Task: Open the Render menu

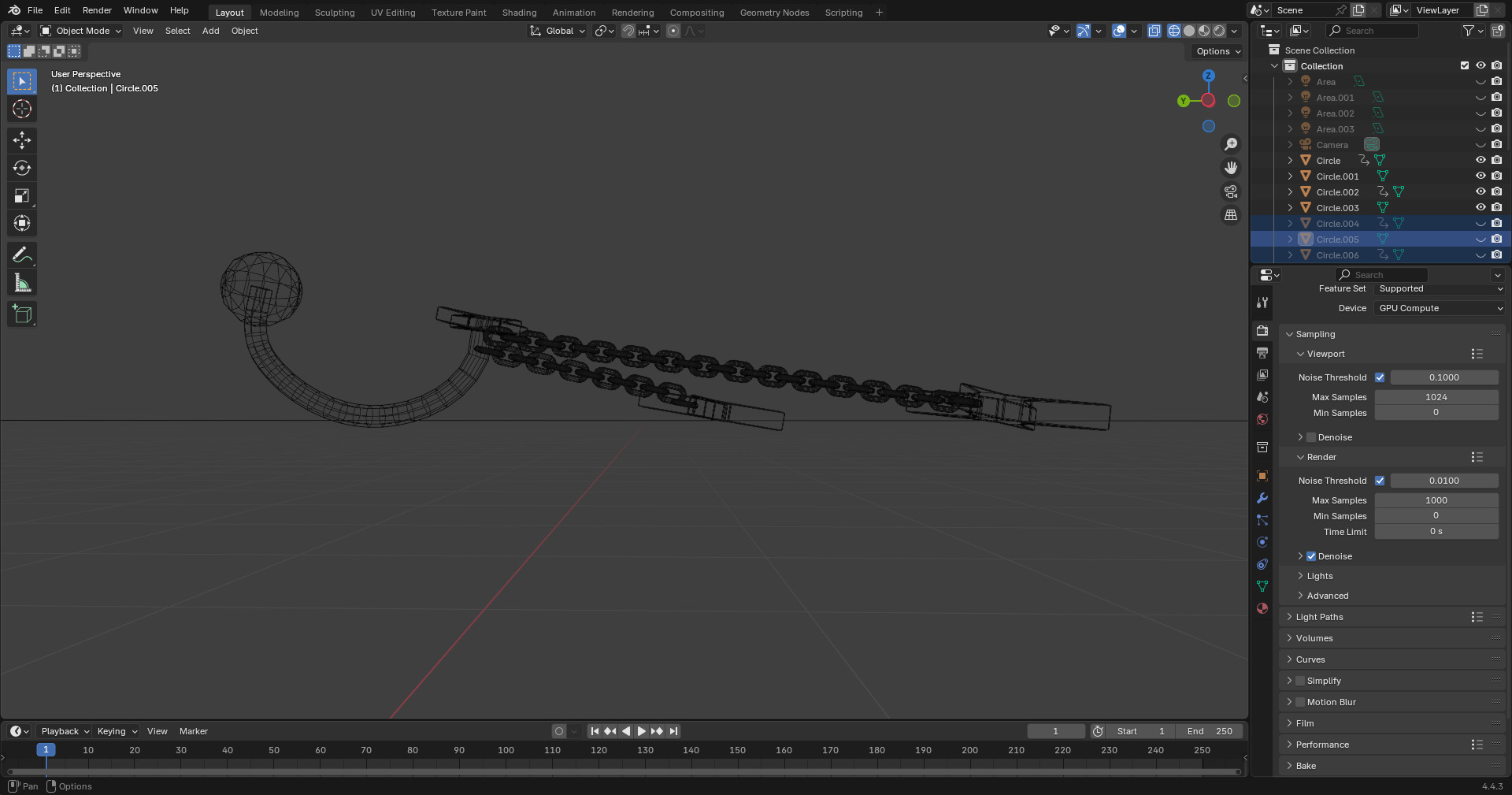Action: coord(97,10)
